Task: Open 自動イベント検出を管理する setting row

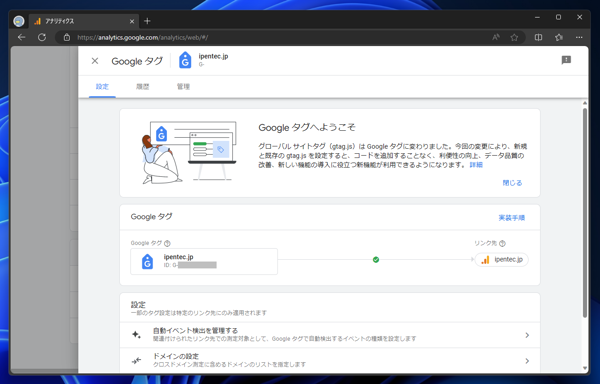Action: click(x=330, y=335)
